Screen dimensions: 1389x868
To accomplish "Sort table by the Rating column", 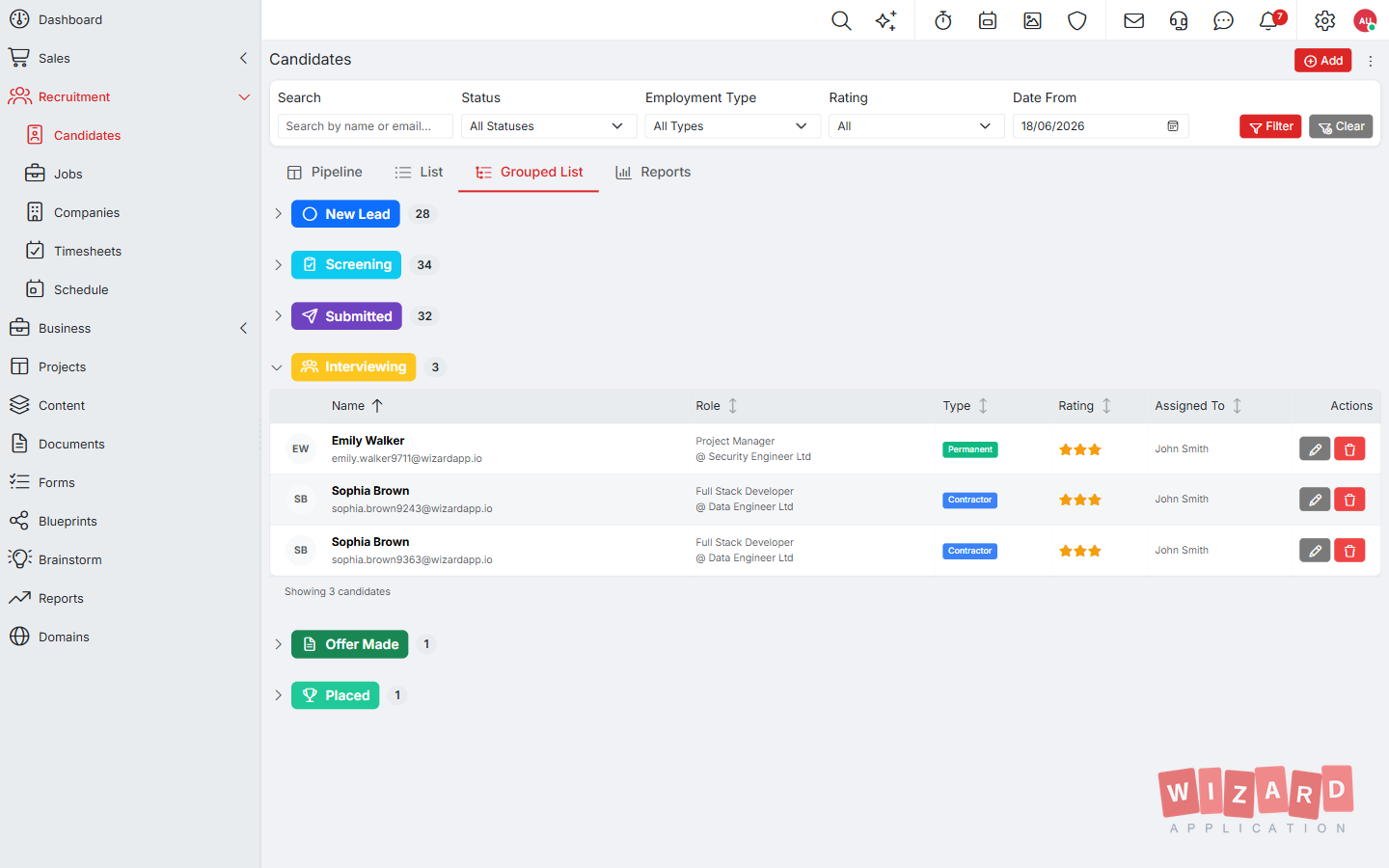I will [x=1085, y=406].
